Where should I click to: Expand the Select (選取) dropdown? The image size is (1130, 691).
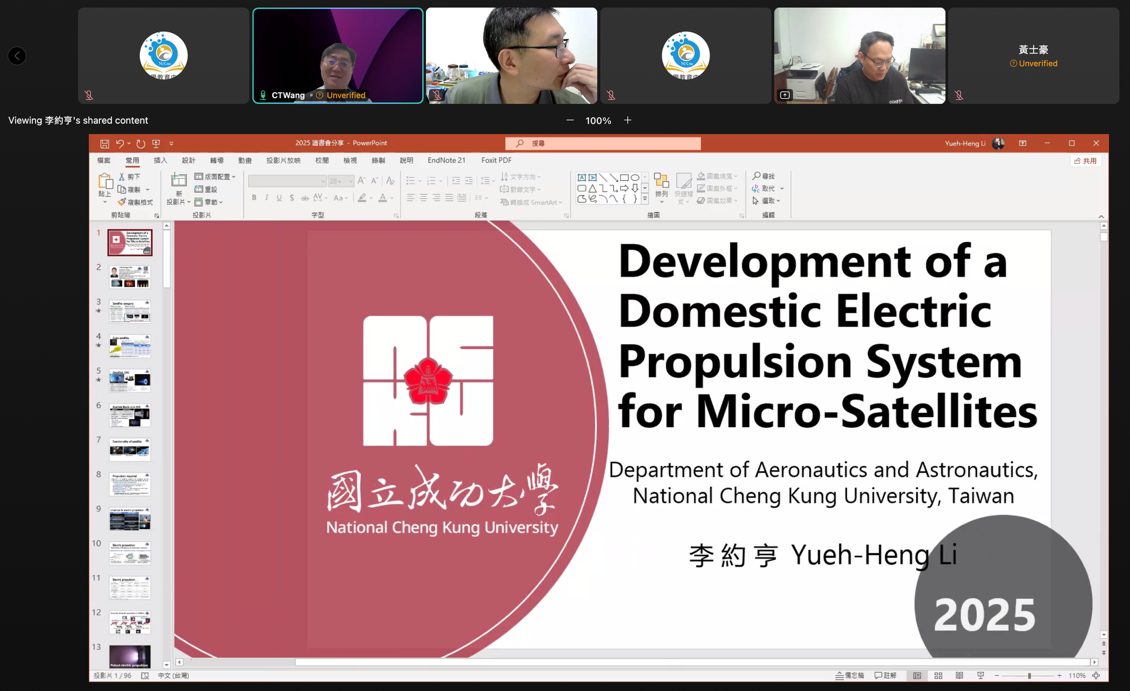point(768,201)
